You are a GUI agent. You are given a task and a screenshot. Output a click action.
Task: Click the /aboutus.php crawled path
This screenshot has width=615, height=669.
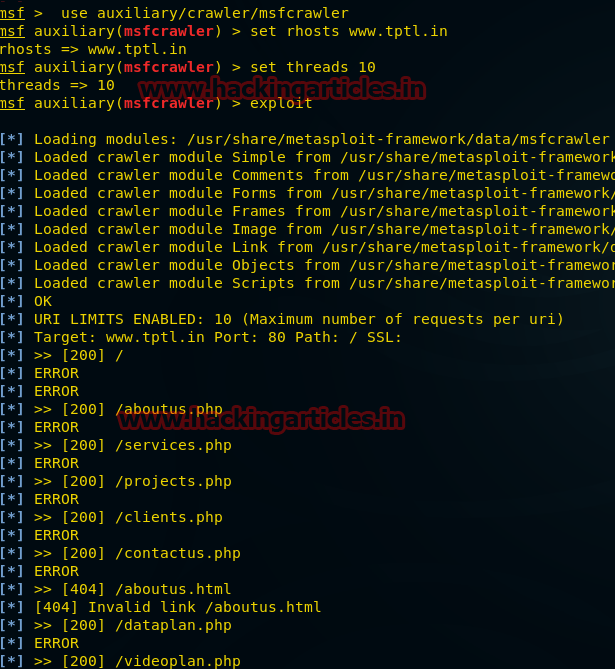click(169, 409)
